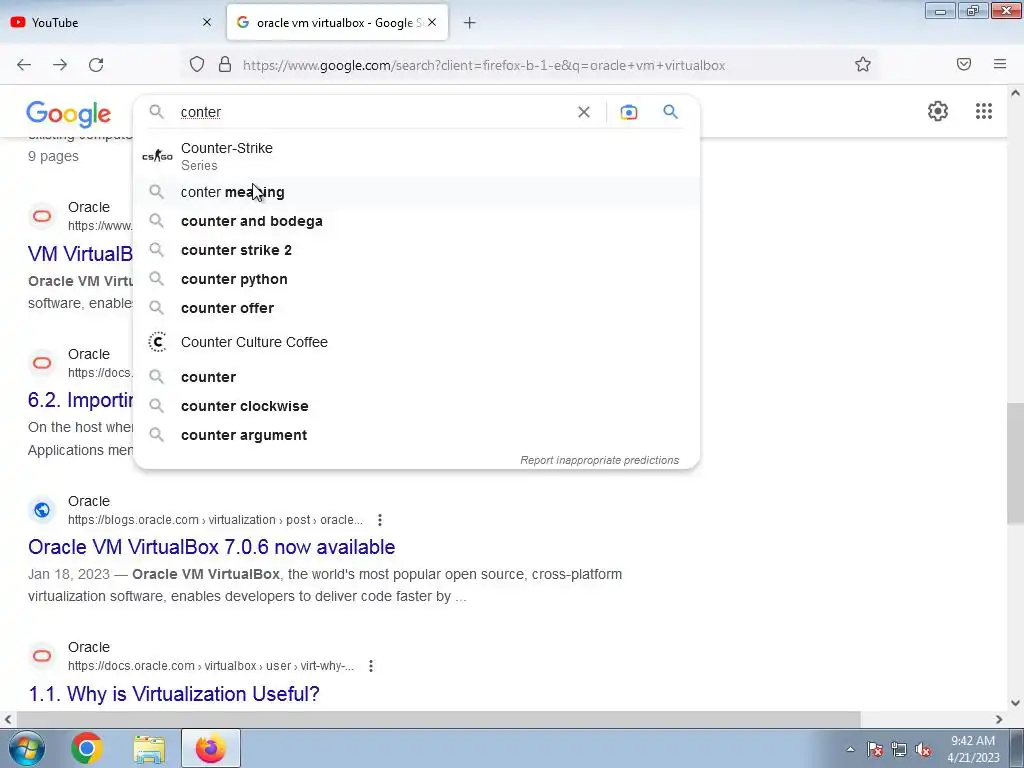Image resolution: width=1024 pixels, height=768 pixels.
Task: Open the tracking protection shield icon
Action: pyautogui.click(x=197, y=65)
